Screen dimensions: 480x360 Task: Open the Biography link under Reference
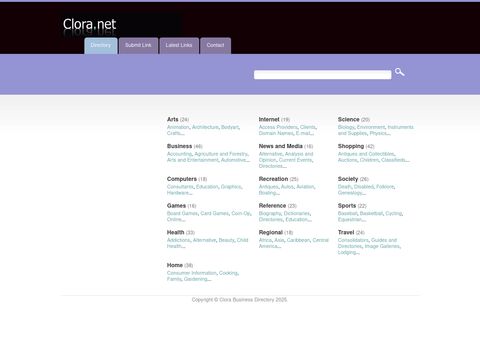[x=270, y=213]
